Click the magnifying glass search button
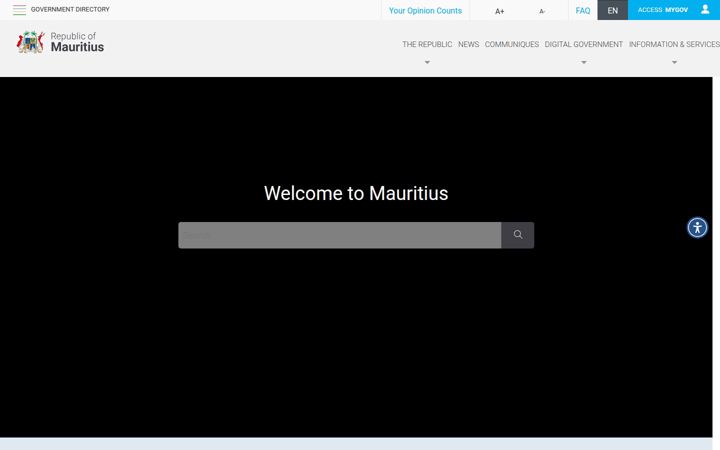720x450 pixels. (x=518, y=235)
